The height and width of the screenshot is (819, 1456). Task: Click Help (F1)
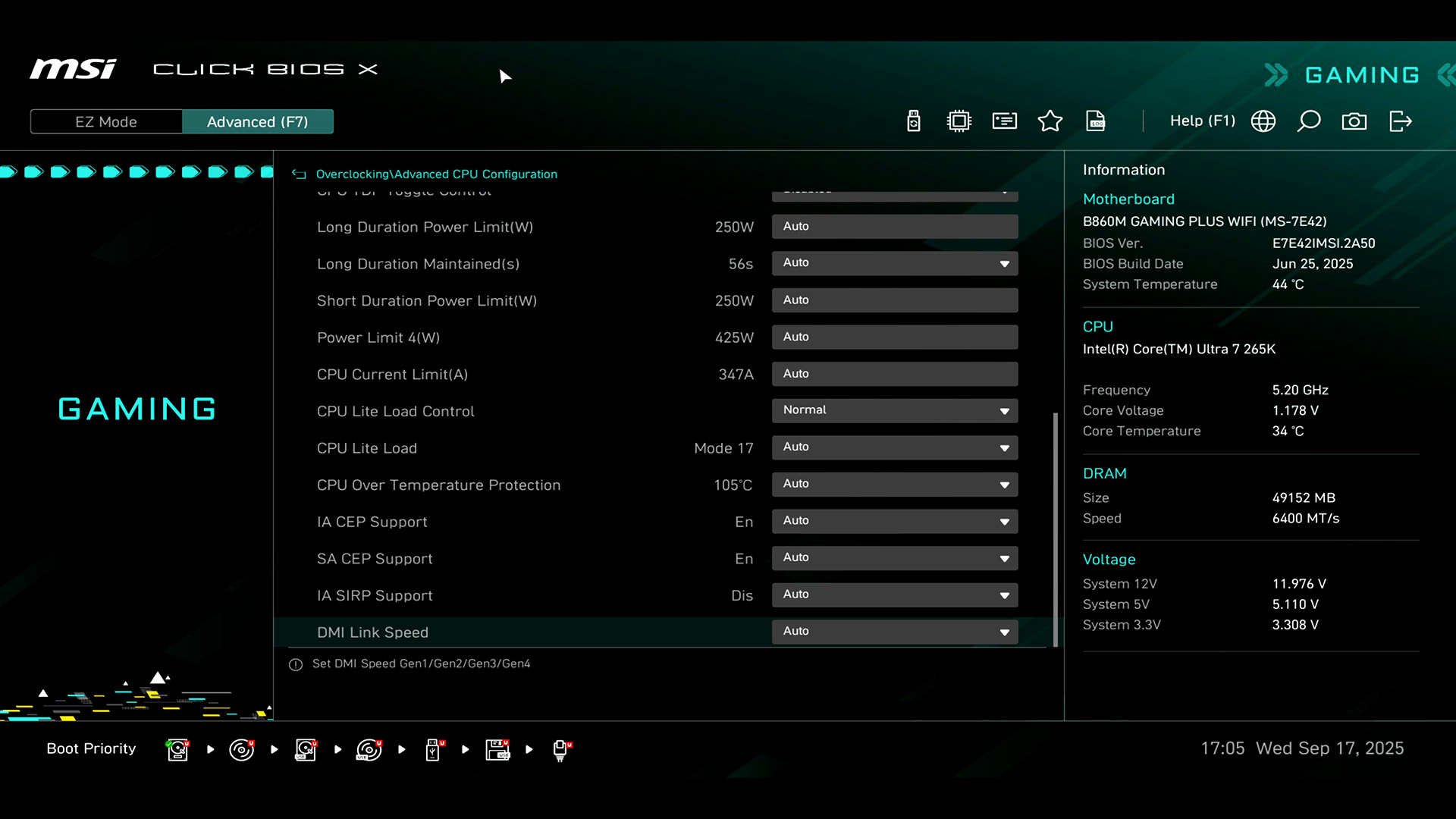pos(1202,121)
